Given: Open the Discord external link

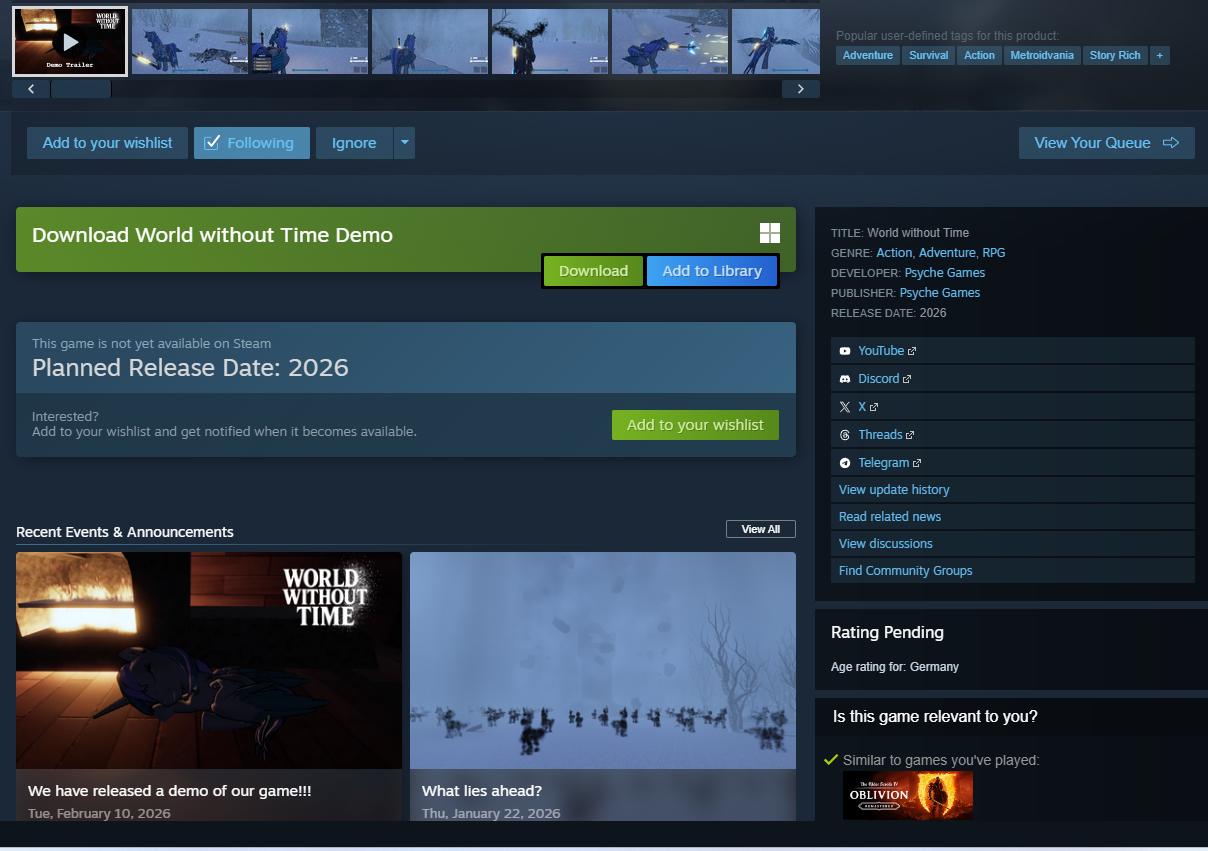Looking at the screenshot, I should tap(1013, 379).
